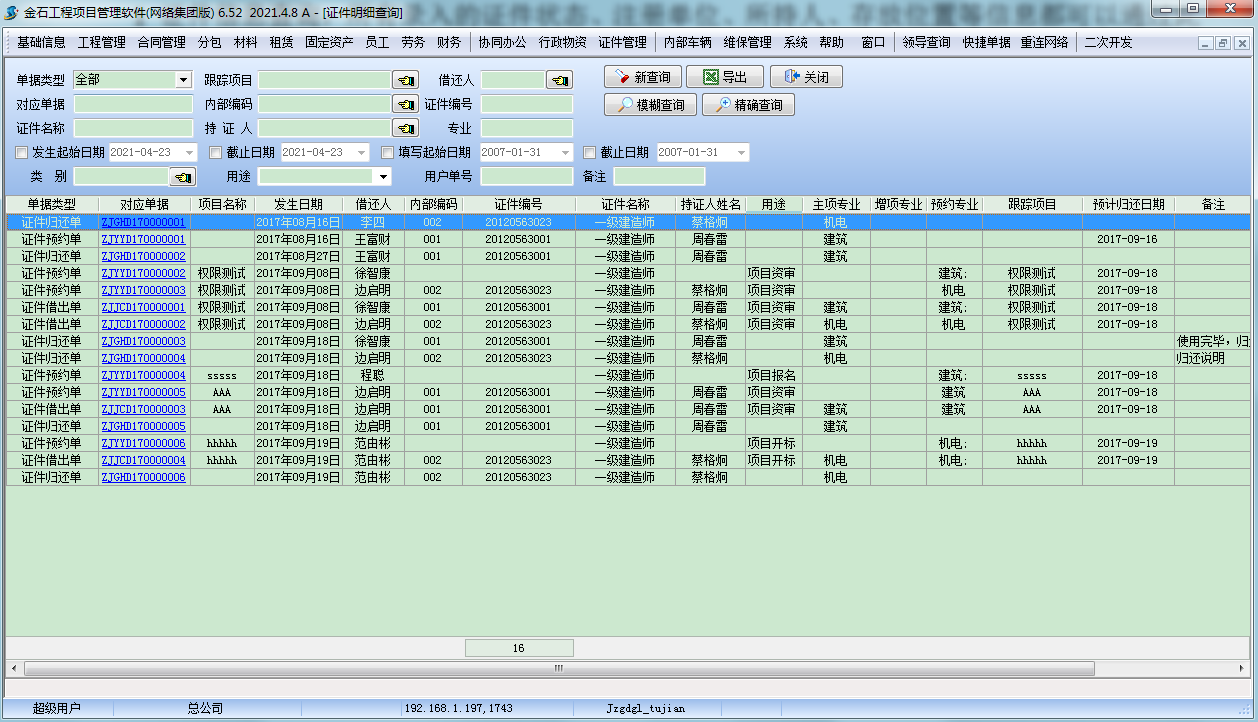This screenshot has height=722, width=1258.
Task: Open the 发生起始日期 date picker dropdown
Action: (x=189, y=153)
